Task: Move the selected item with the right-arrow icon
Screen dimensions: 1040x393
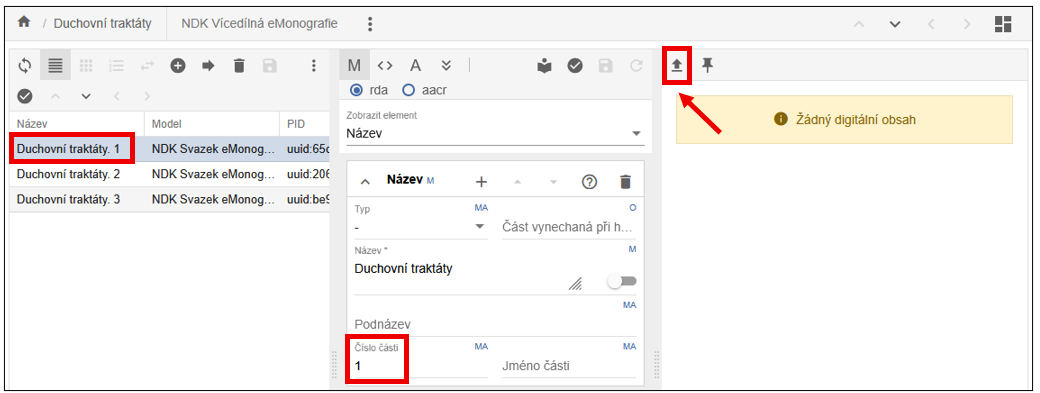Action: [208, 66]
